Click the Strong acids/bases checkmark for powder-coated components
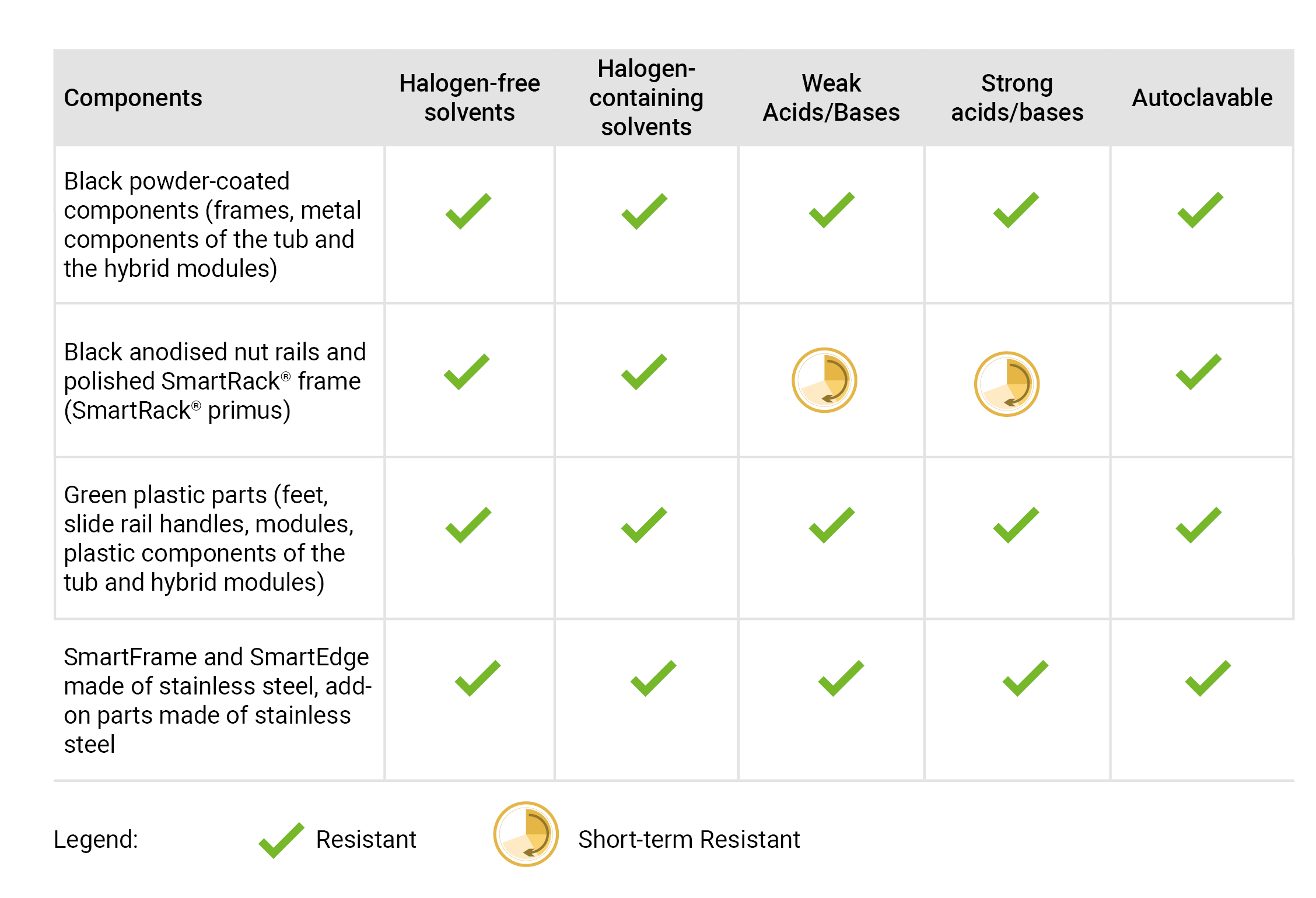Screen dimensions: 1316x898 pyautogui.click(x=1016, y=210)
